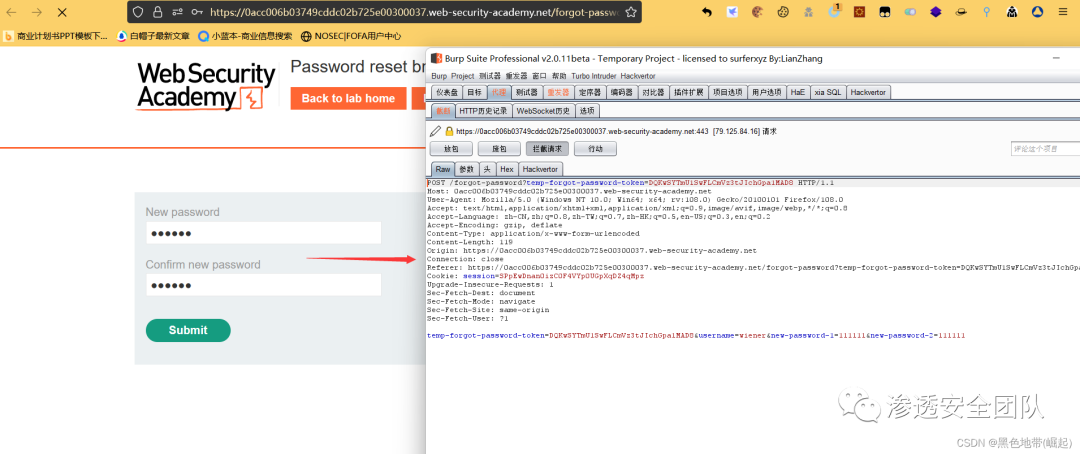The image size is (1080, 454).
Task: Open the Hackvertor menu in menu bar
Action: click(x=638, y=76)
